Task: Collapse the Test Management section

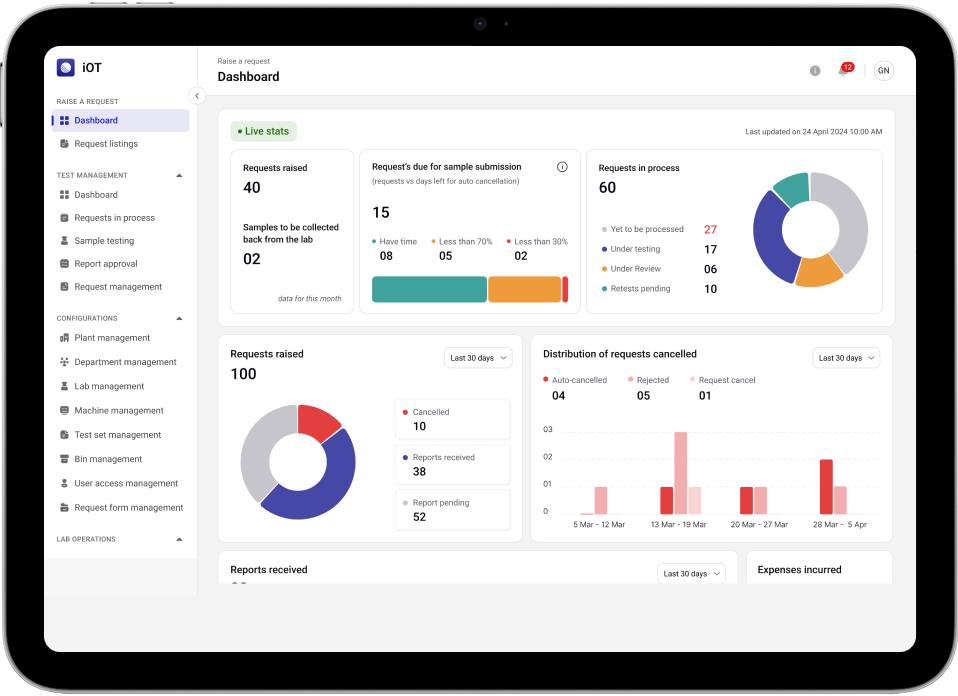Action: click(179, 175)
